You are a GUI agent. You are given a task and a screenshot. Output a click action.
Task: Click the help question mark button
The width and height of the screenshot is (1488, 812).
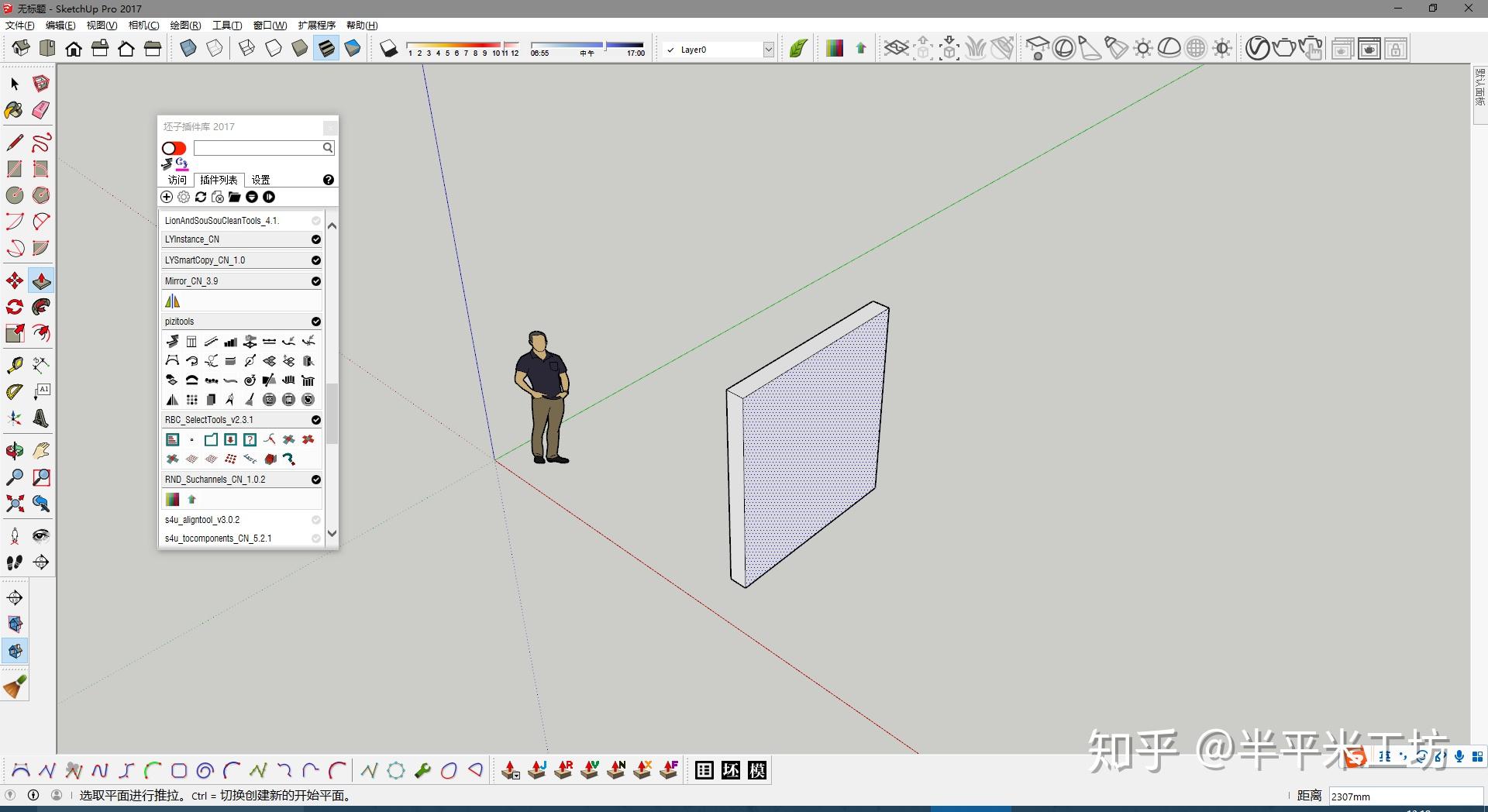tap(329, 180)
